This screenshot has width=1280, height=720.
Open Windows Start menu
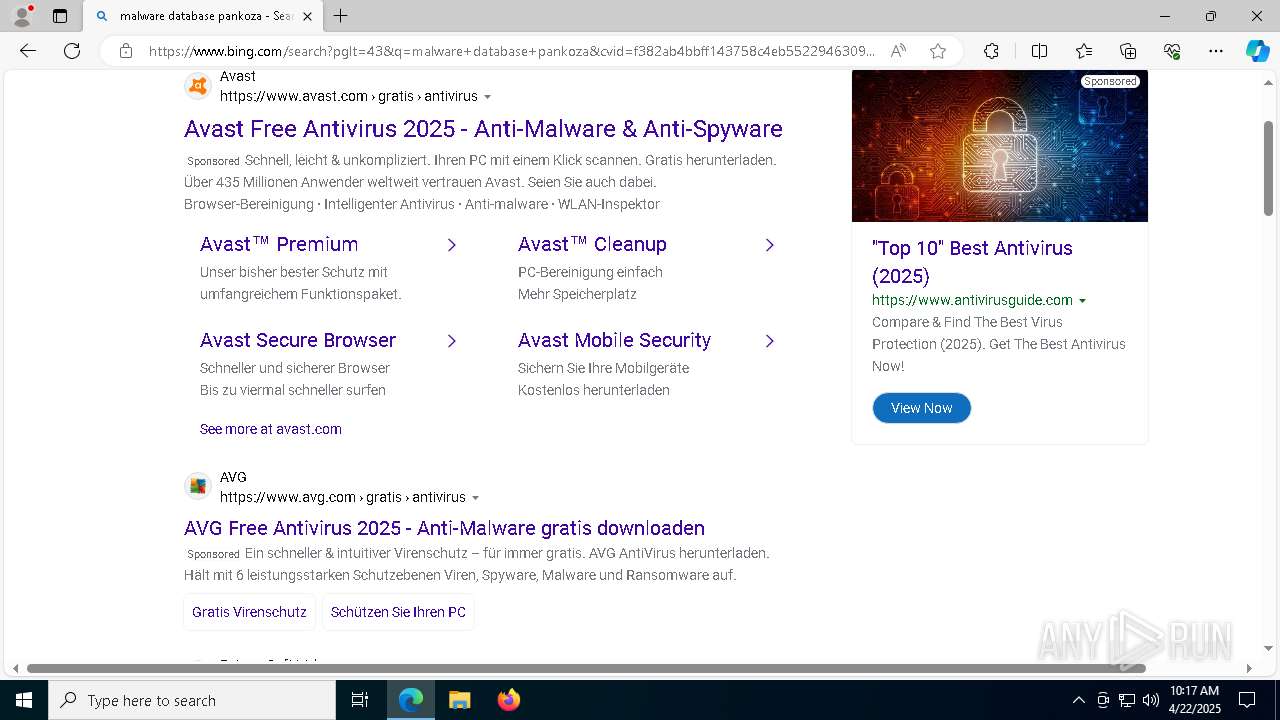[x=24, y=700]
